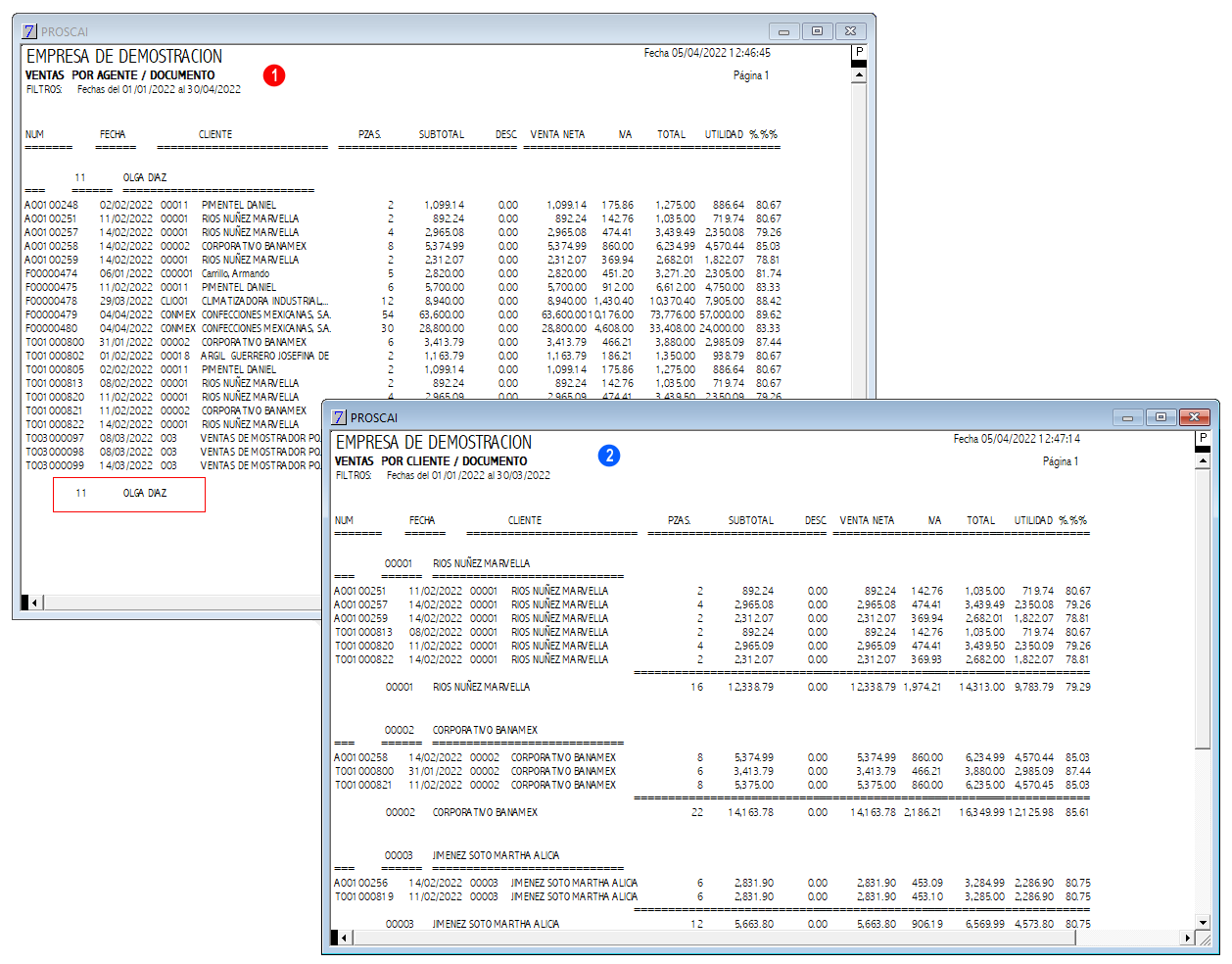
Task: Click the up arrow on the Cliente report's vertical scrollbar
Action: (1203, 460)
